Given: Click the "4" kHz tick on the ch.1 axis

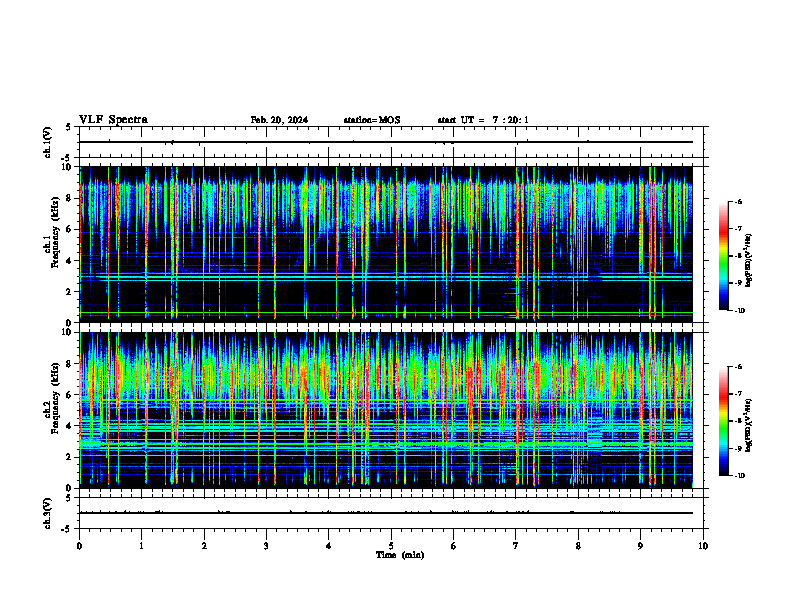Looking at the screenshot, I should tap(69, 261).
